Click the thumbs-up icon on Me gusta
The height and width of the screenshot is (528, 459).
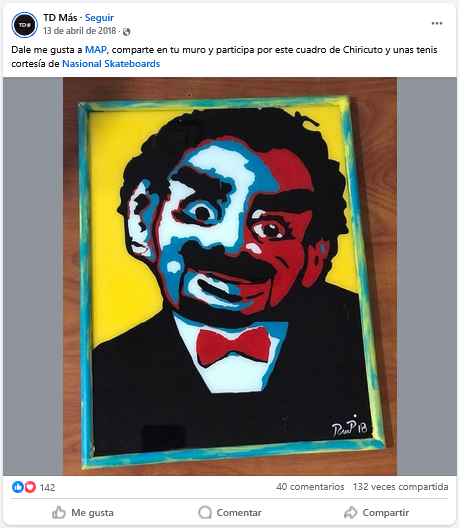[x=59, y=512]
